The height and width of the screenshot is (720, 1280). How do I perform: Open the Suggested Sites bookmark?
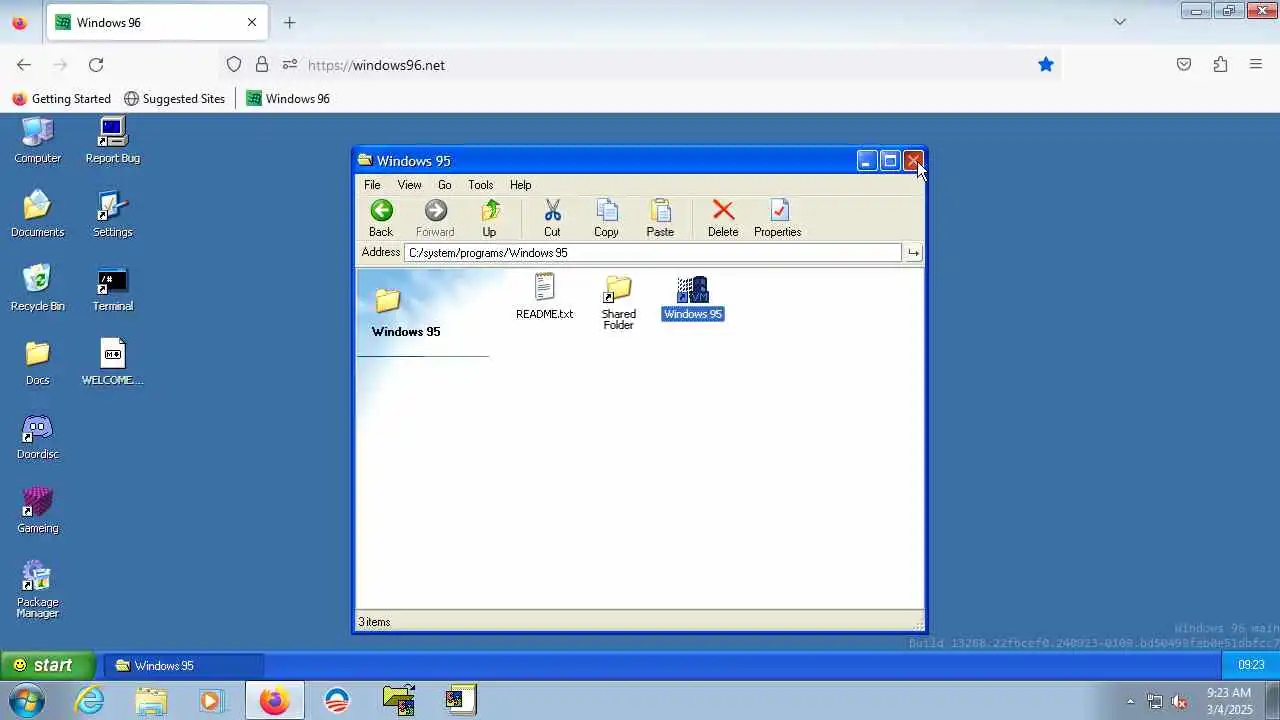174,98
